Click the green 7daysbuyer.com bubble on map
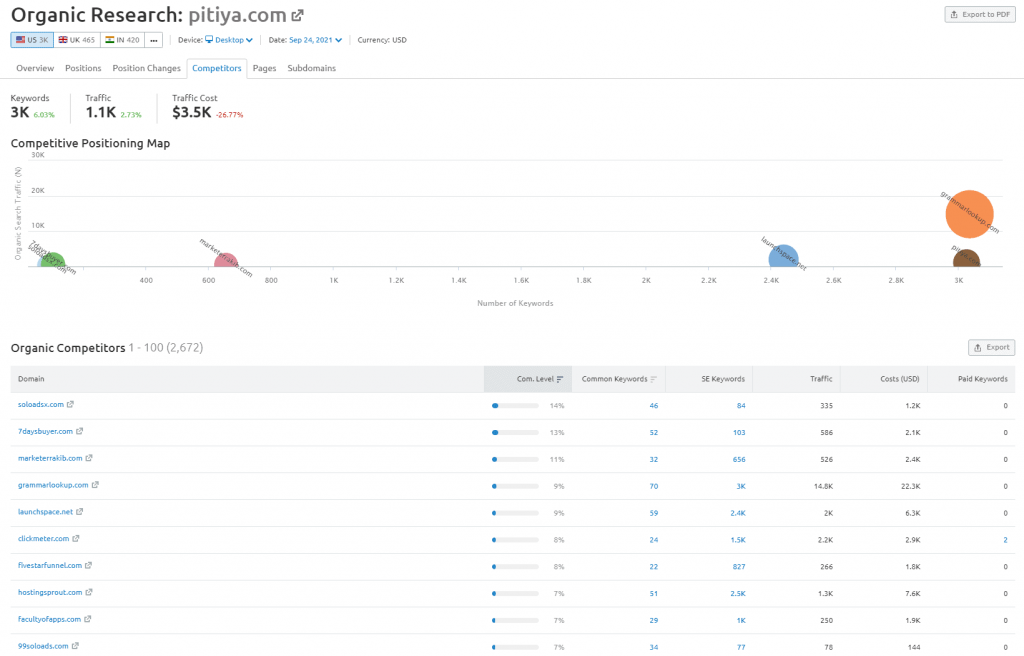1024x656 pixels. coord(52,260)
